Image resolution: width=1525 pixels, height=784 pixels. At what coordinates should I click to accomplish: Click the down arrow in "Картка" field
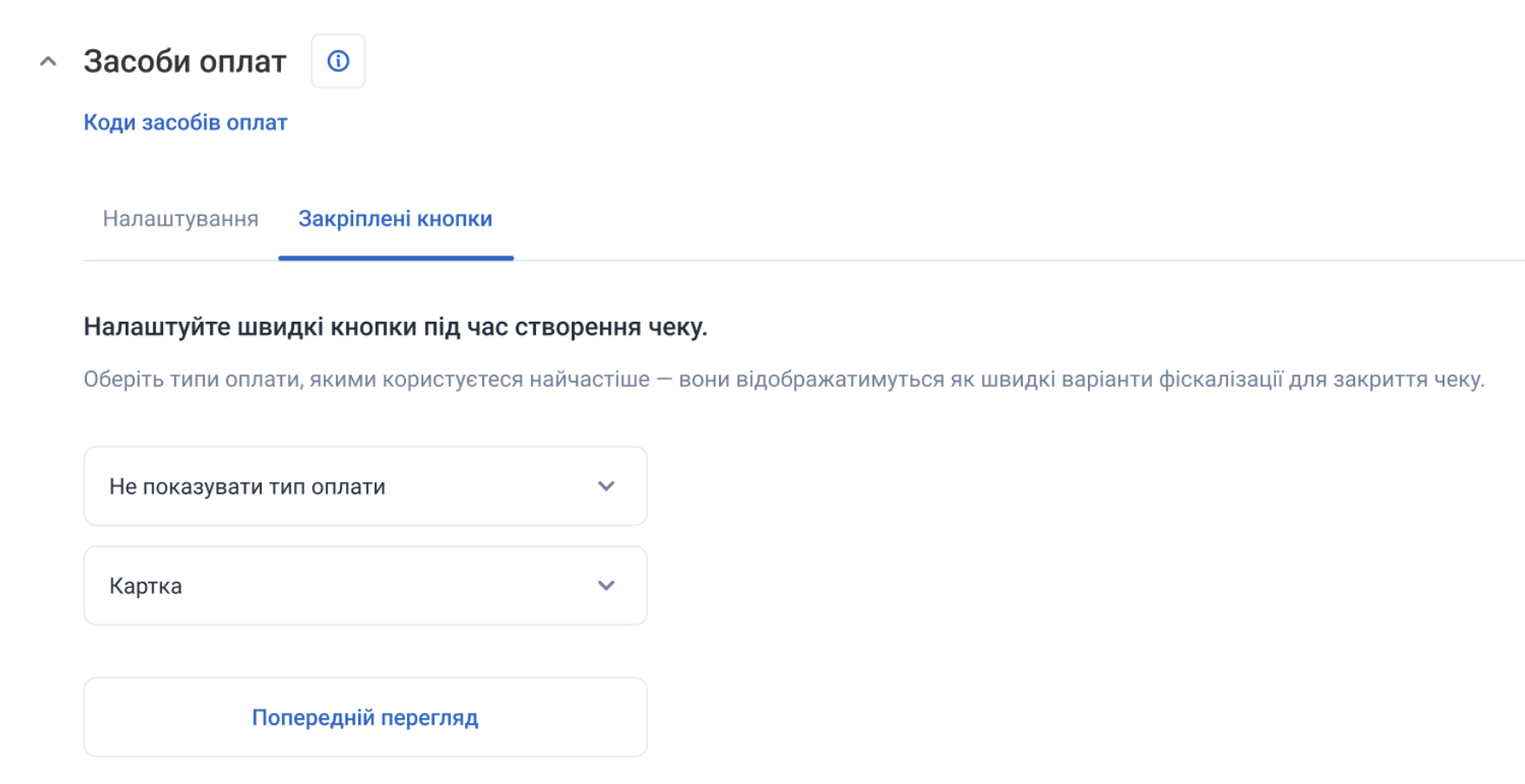pos(606,585)
